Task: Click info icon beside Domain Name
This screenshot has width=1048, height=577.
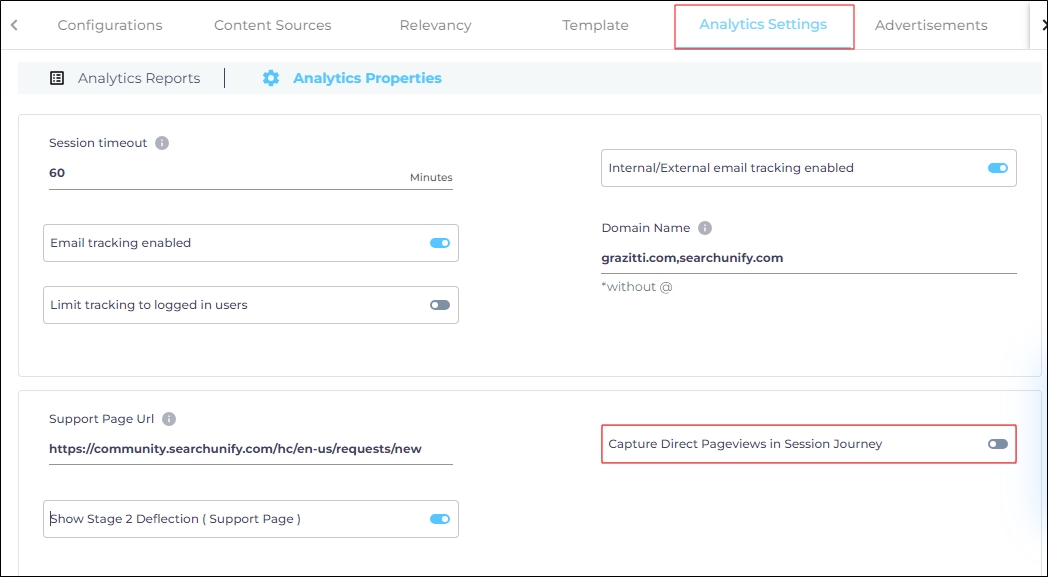Action: (x=705, y=228)
